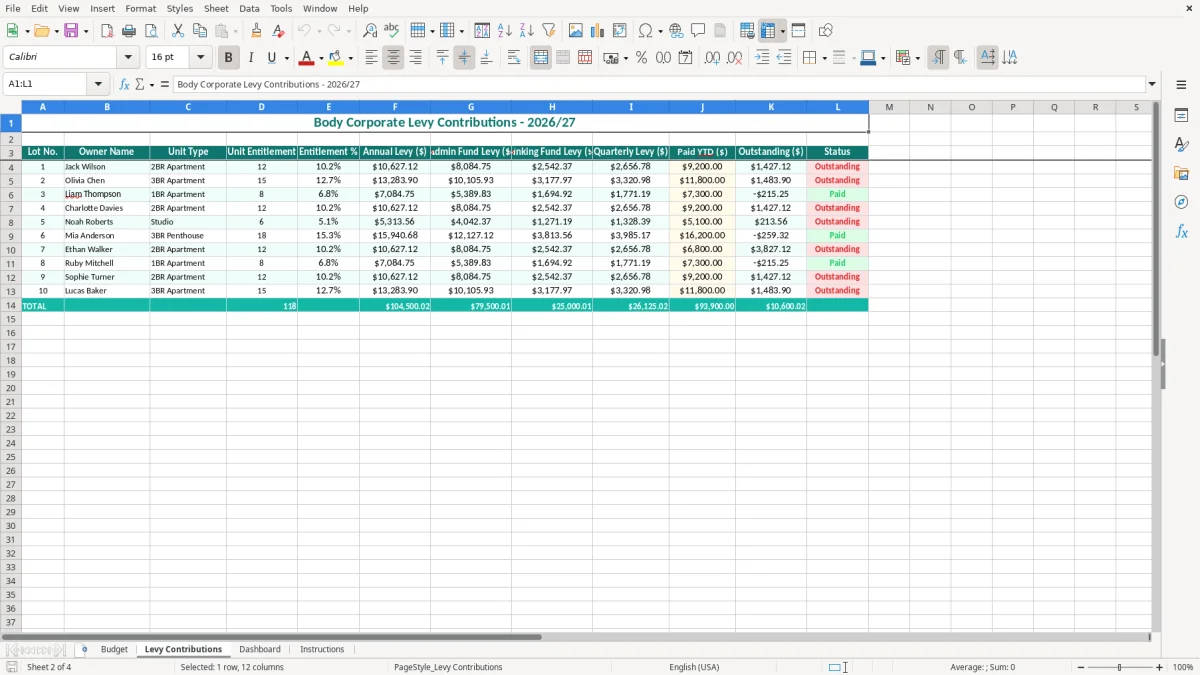Insert an image
This screenshot has height=675, width=1200.
pos(576,31)
